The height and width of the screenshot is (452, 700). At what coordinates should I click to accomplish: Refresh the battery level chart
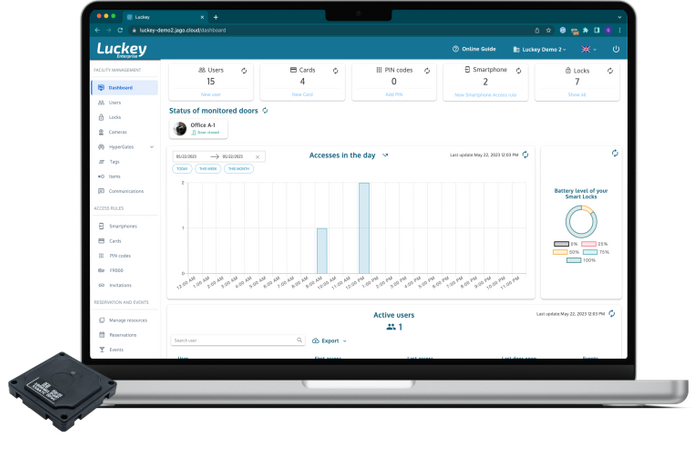(x=614, y=153)
